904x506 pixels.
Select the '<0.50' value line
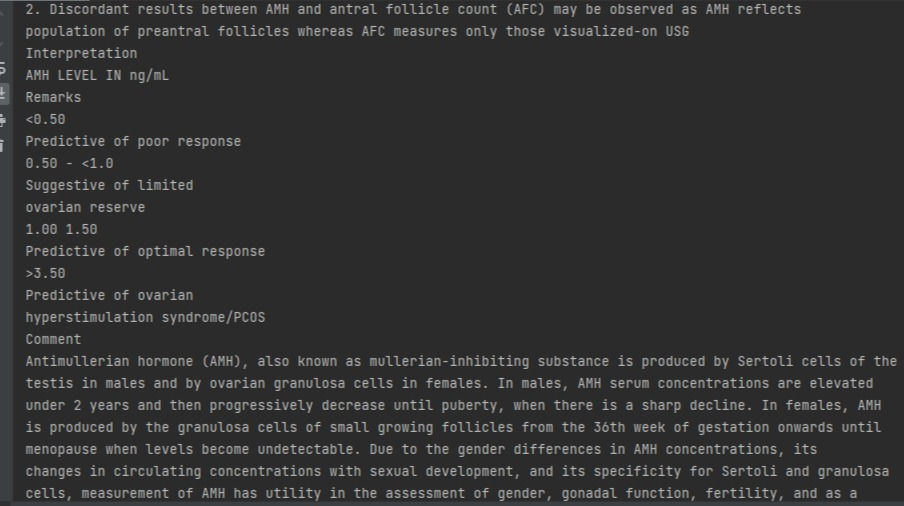tap(46, 119)
